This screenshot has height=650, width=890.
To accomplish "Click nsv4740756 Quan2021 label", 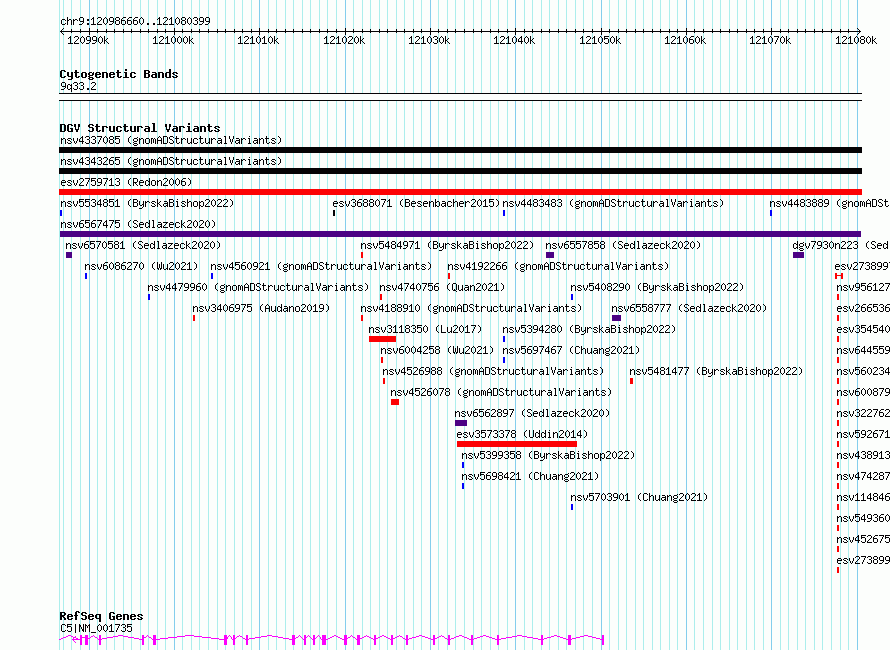I will click(x=442, y=287).
